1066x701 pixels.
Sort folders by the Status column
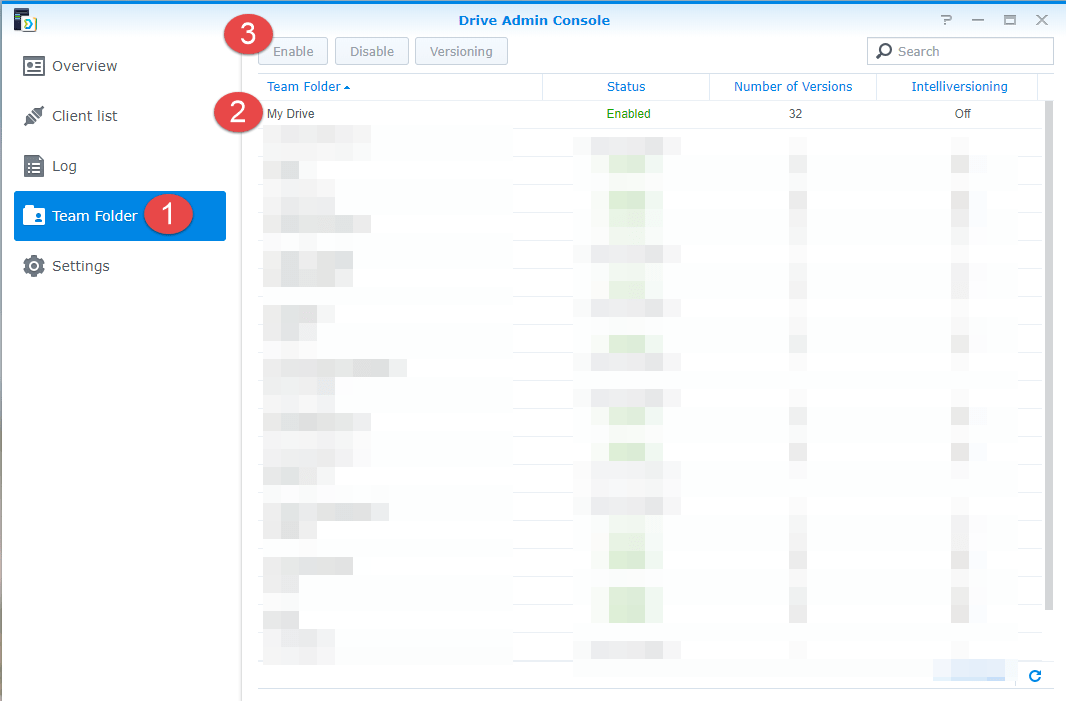click(625, 86)
